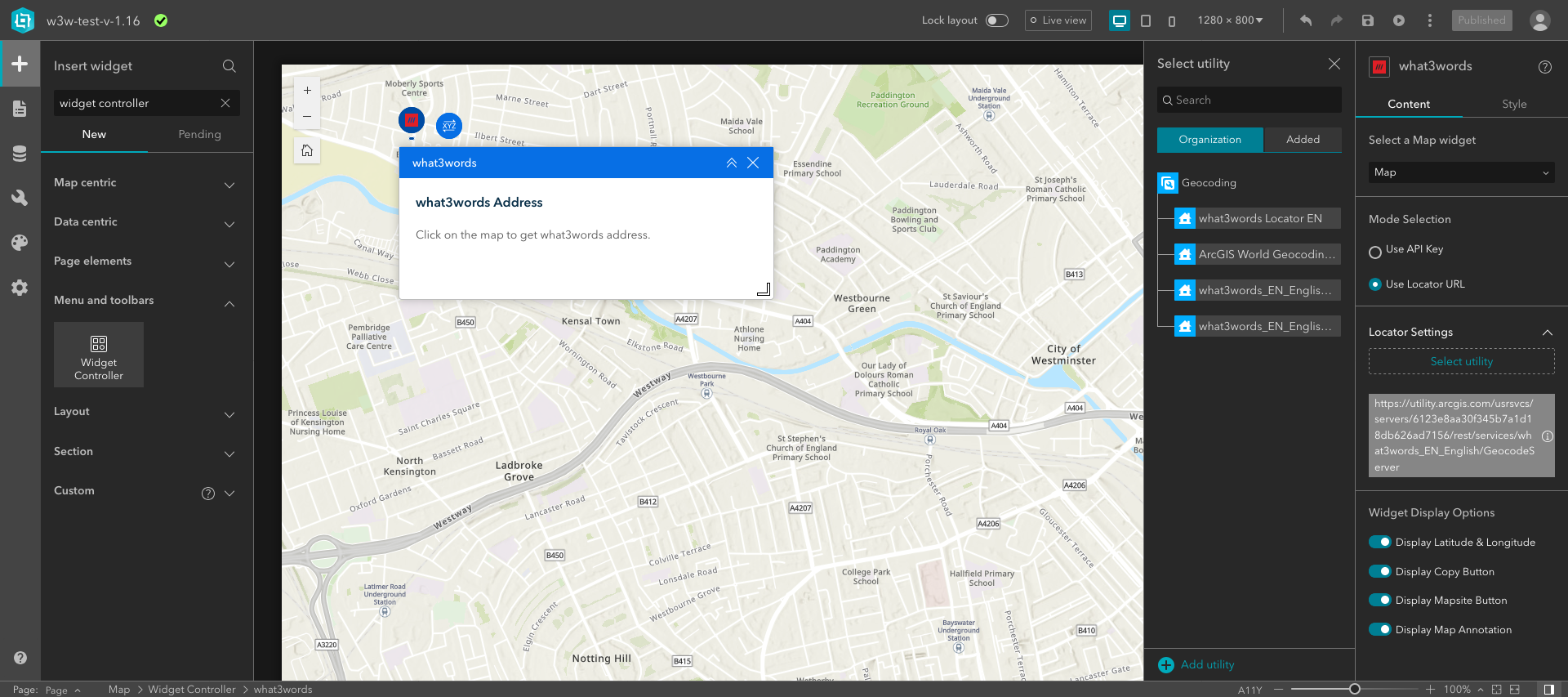Show locator URL info icon
This screenshot has width=1568, height=697.
pyautogui.click(x=1548, y=436)
